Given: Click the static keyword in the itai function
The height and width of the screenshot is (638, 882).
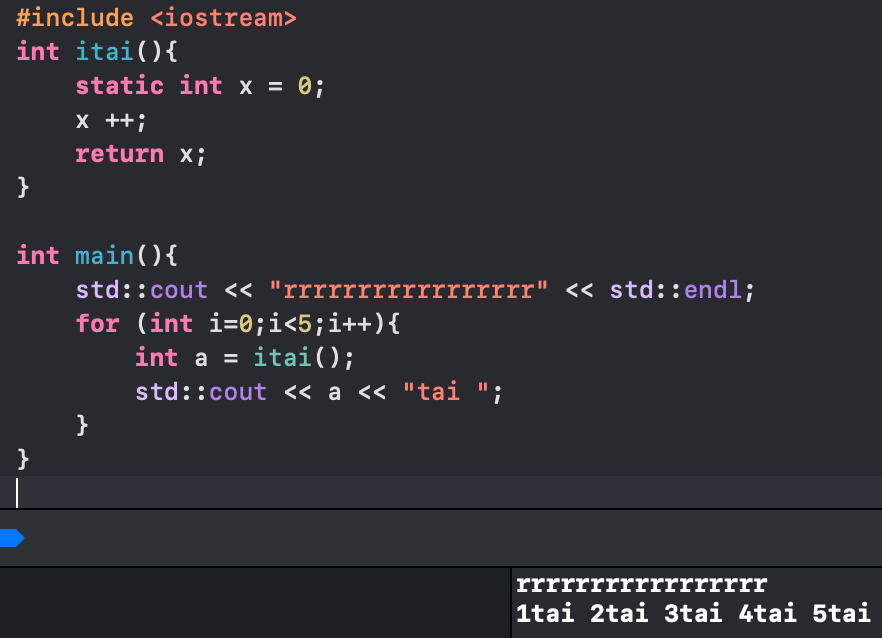Looking at the screenshot, I should (120, 86).
